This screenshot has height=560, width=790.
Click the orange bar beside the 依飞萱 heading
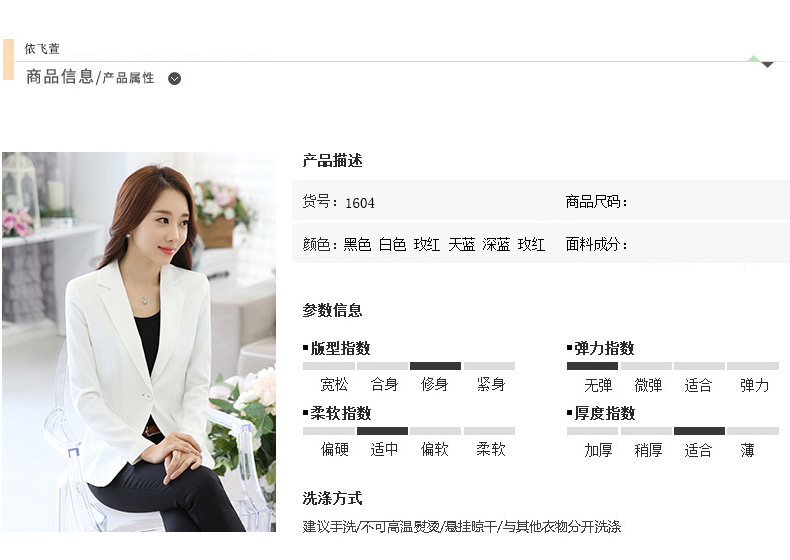8,59
